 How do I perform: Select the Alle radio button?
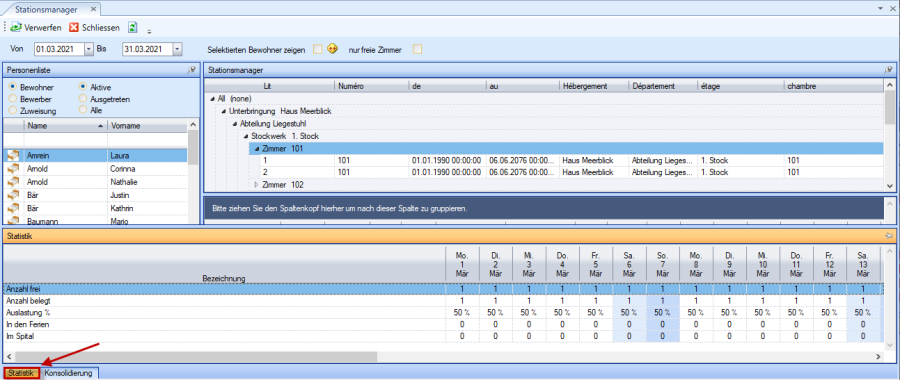tap(83, 109)
